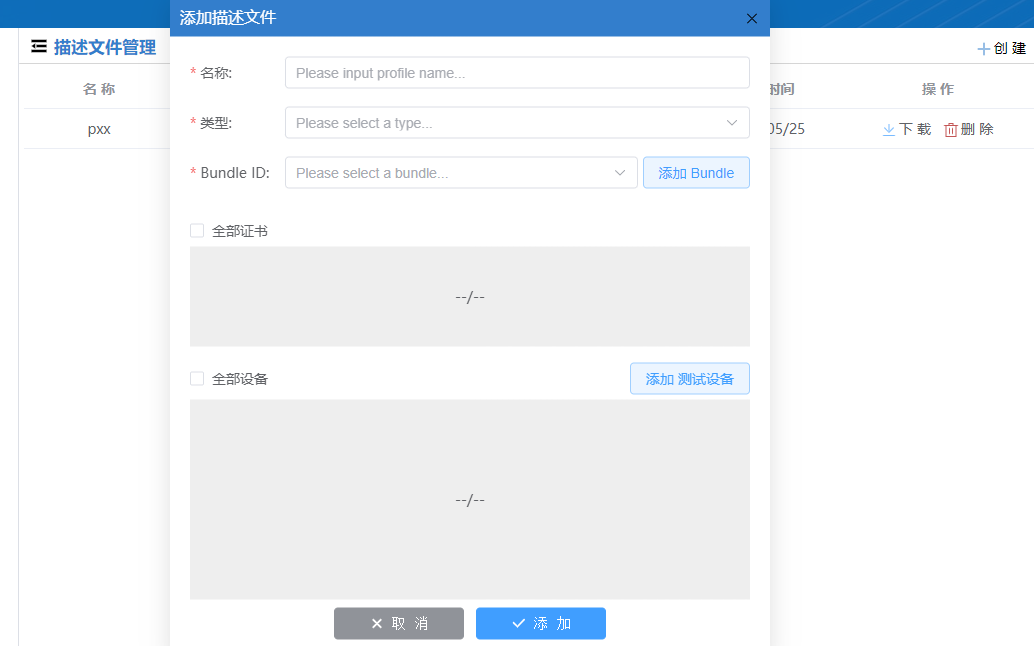Expand the type selector via its chevron
Screen dimensions: 1034x646
734,122
